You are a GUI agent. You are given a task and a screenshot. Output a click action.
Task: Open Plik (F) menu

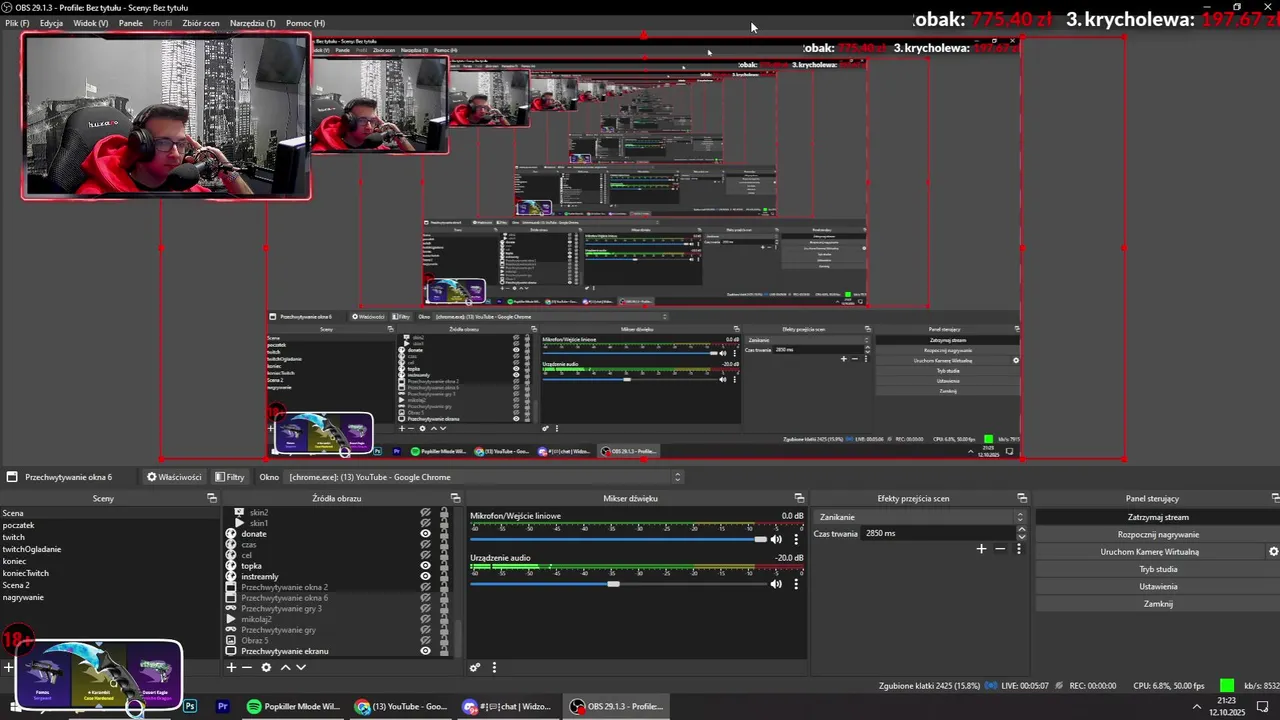[17, 23]
